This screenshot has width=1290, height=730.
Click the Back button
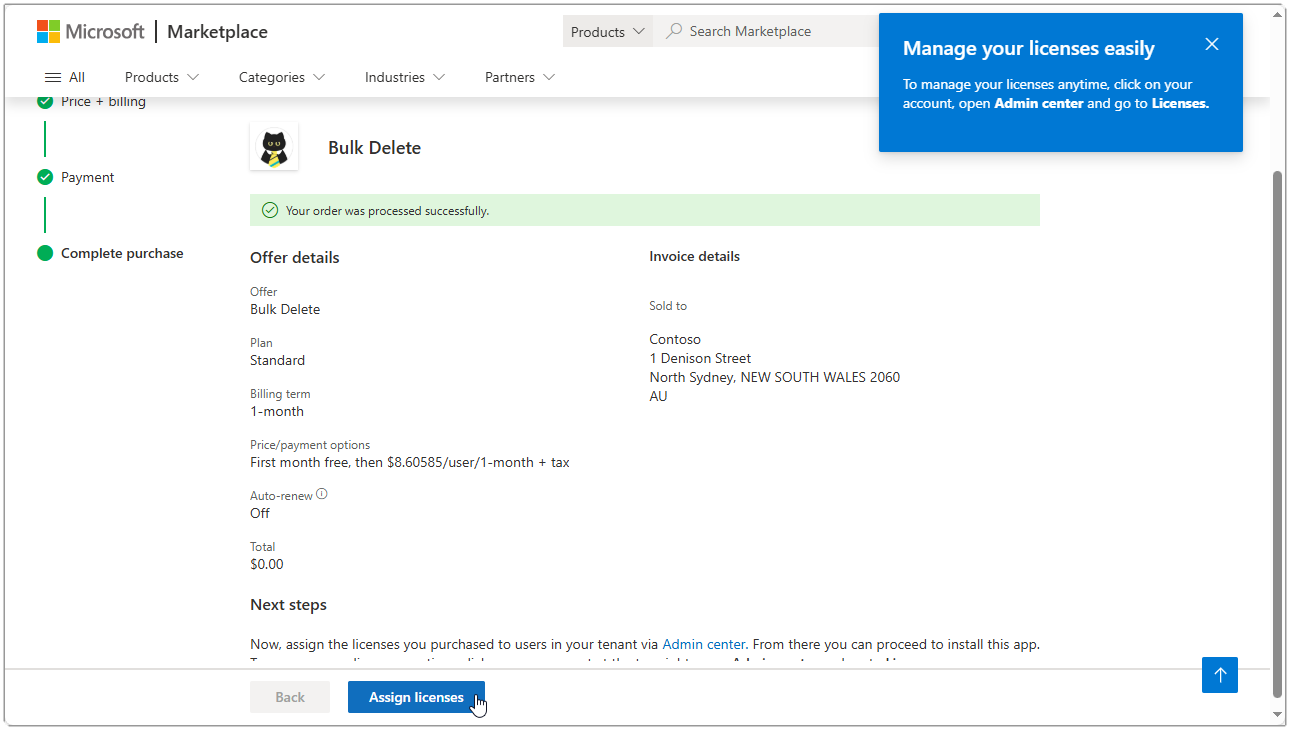290,697
